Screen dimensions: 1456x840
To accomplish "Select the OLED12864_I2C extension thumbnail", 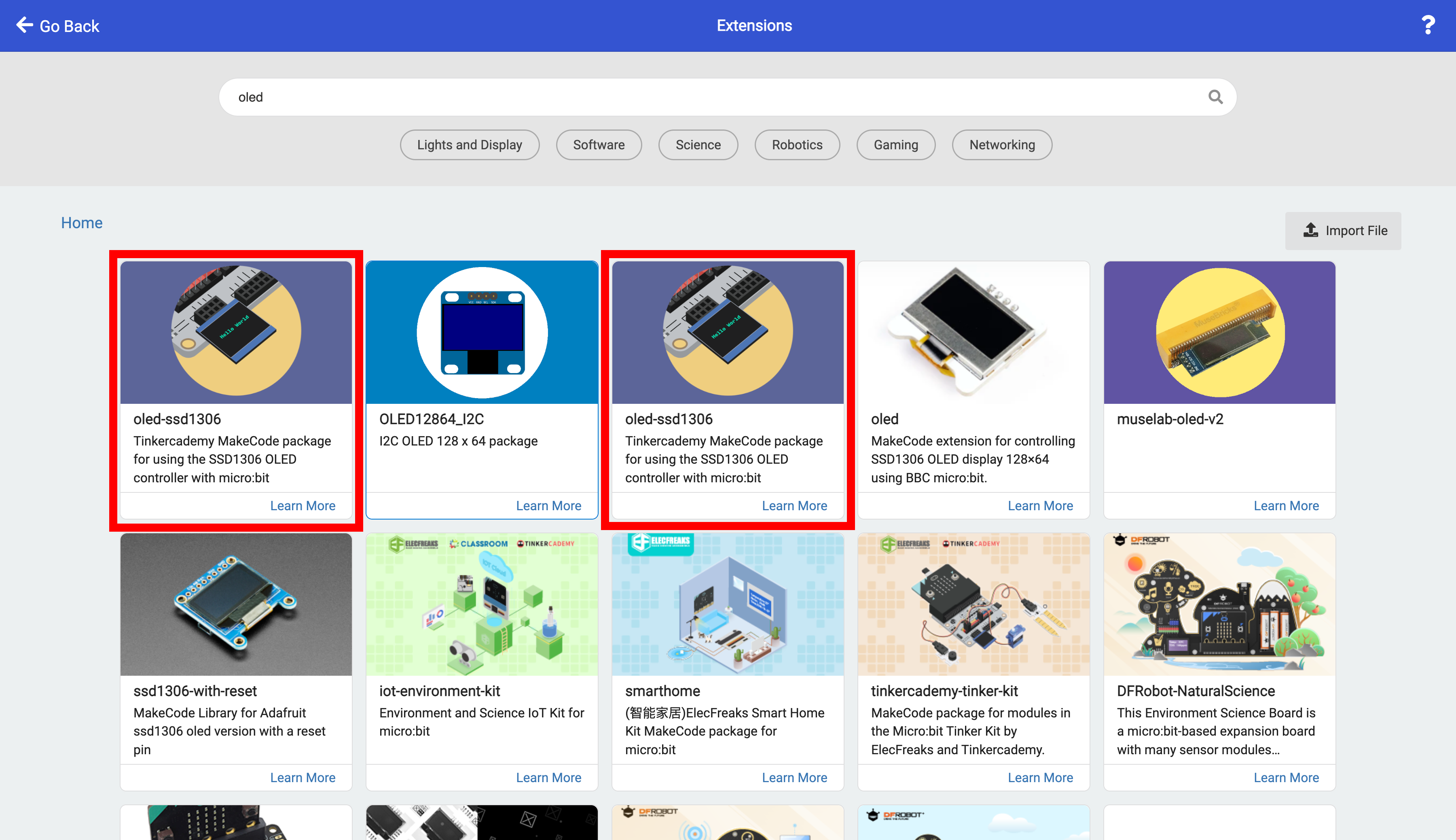I will pos(482,332).
